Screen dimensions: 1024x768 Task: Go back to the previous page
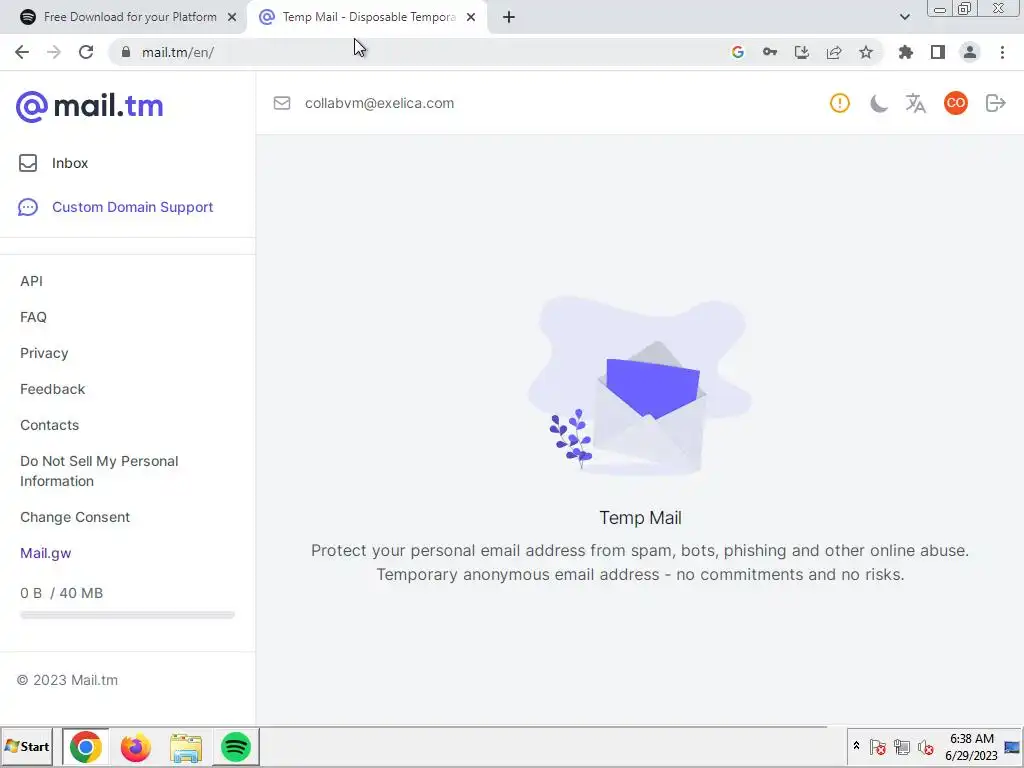tap(22, 52)
